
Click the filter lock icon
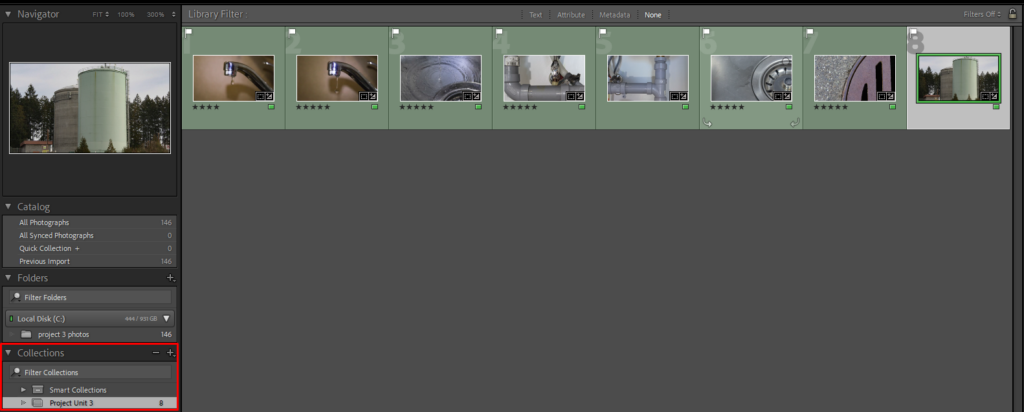[1013, 15]
